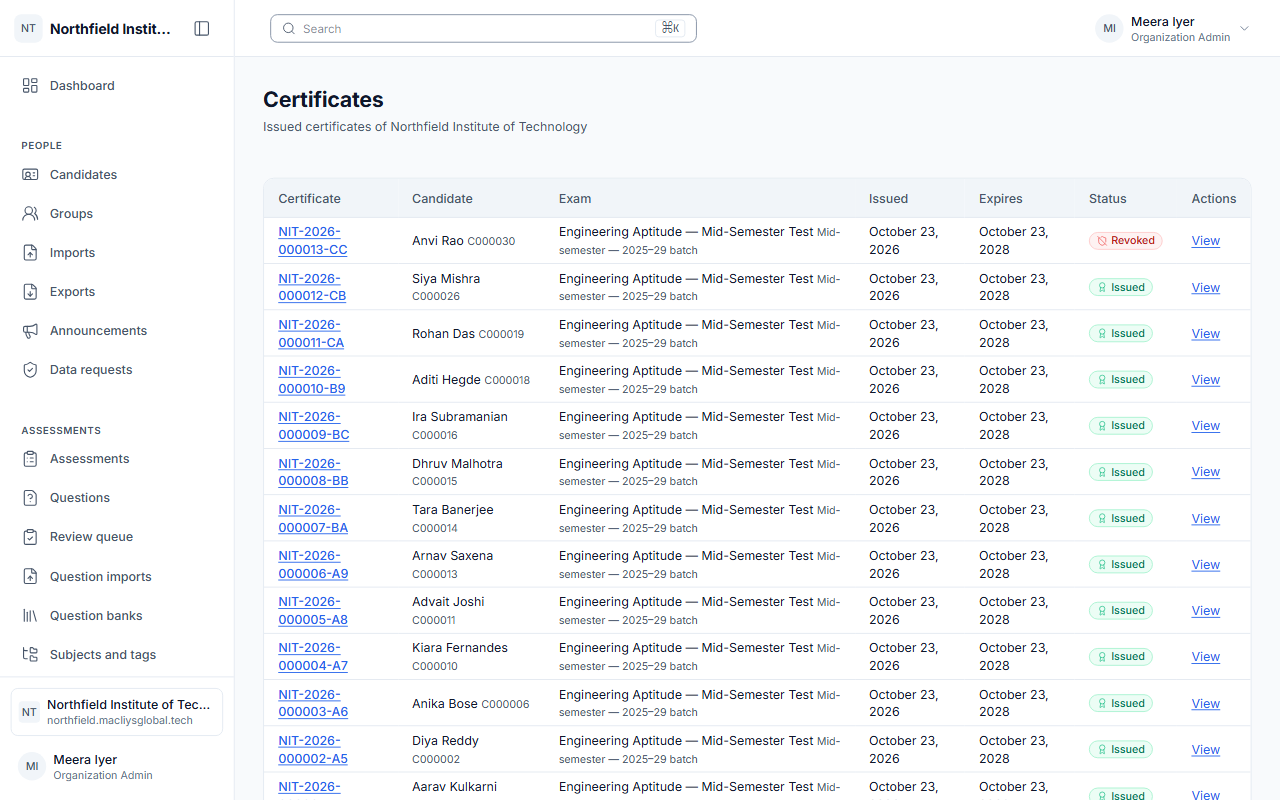
Task: Open the Exports download icon
Action: [30, 292]
